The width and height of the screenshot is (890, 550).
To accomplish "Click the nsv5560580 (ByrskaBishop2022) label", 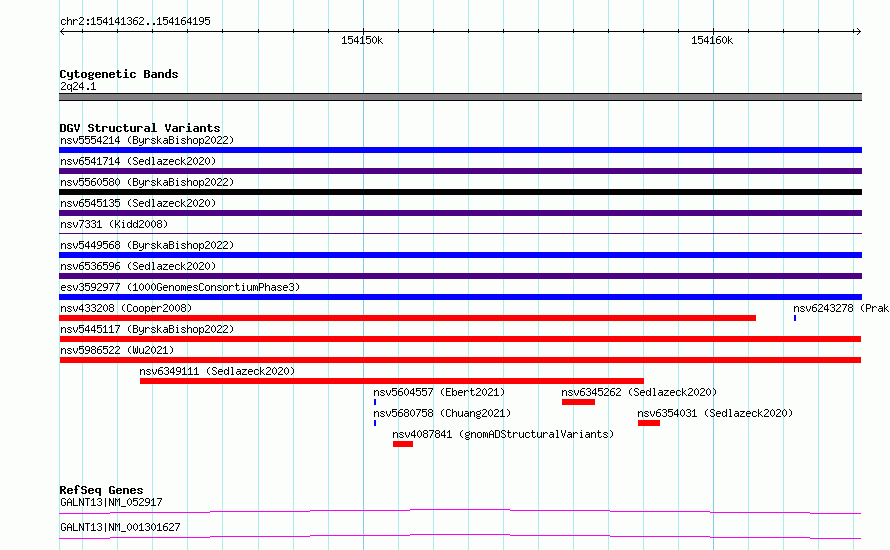I will coord(147,182).
